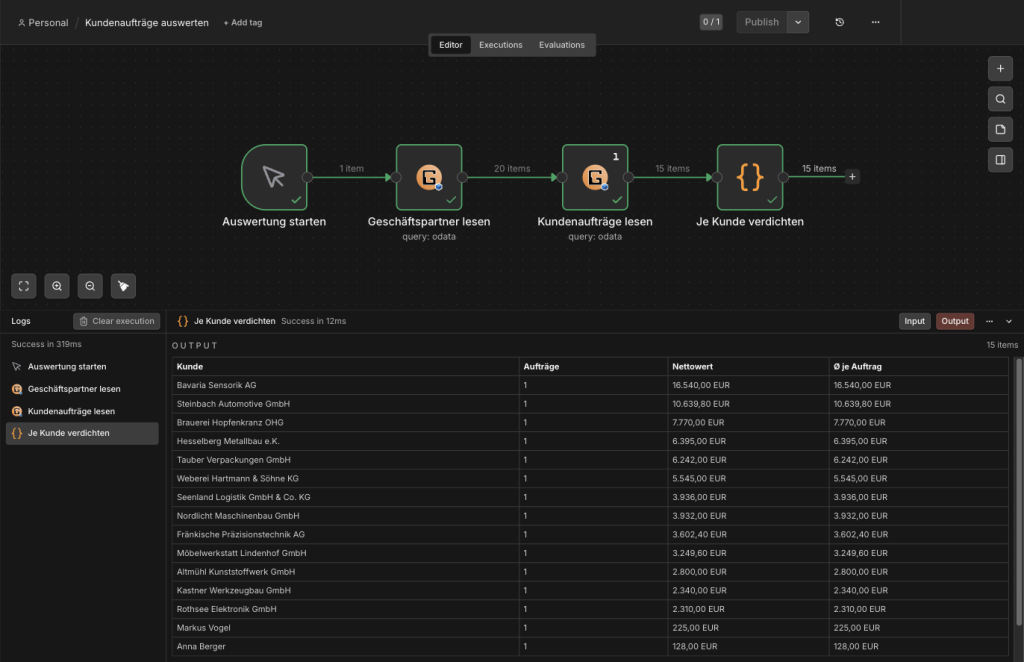The image size is (1024, 662).
Task: Click the output table vertical scrollbar
Action: pyautogui.click(x=1018, y=491)
